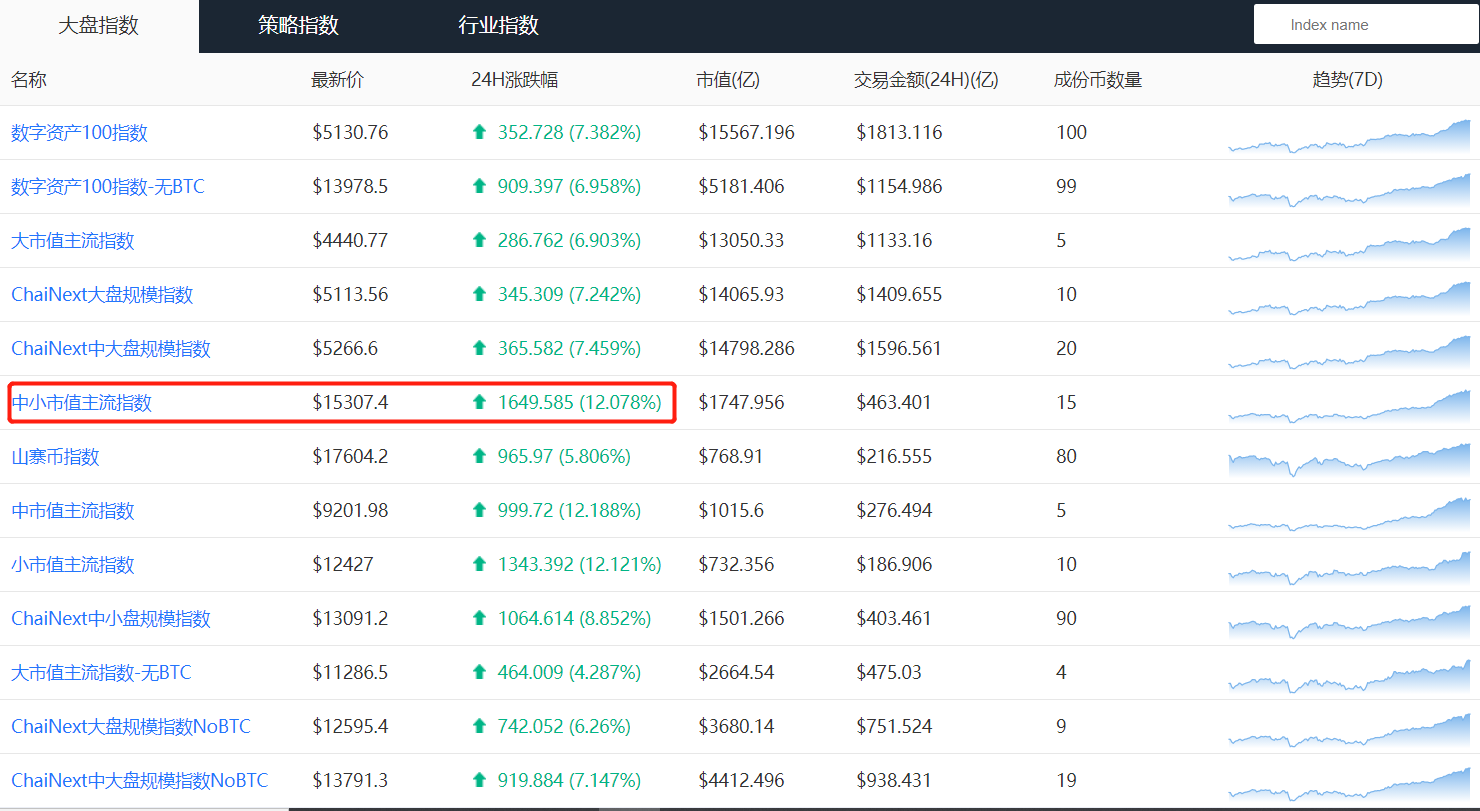The image size is (1480, 811).
Task: Open the 中小市值主流指数 link
Action: tap(81, 403)
